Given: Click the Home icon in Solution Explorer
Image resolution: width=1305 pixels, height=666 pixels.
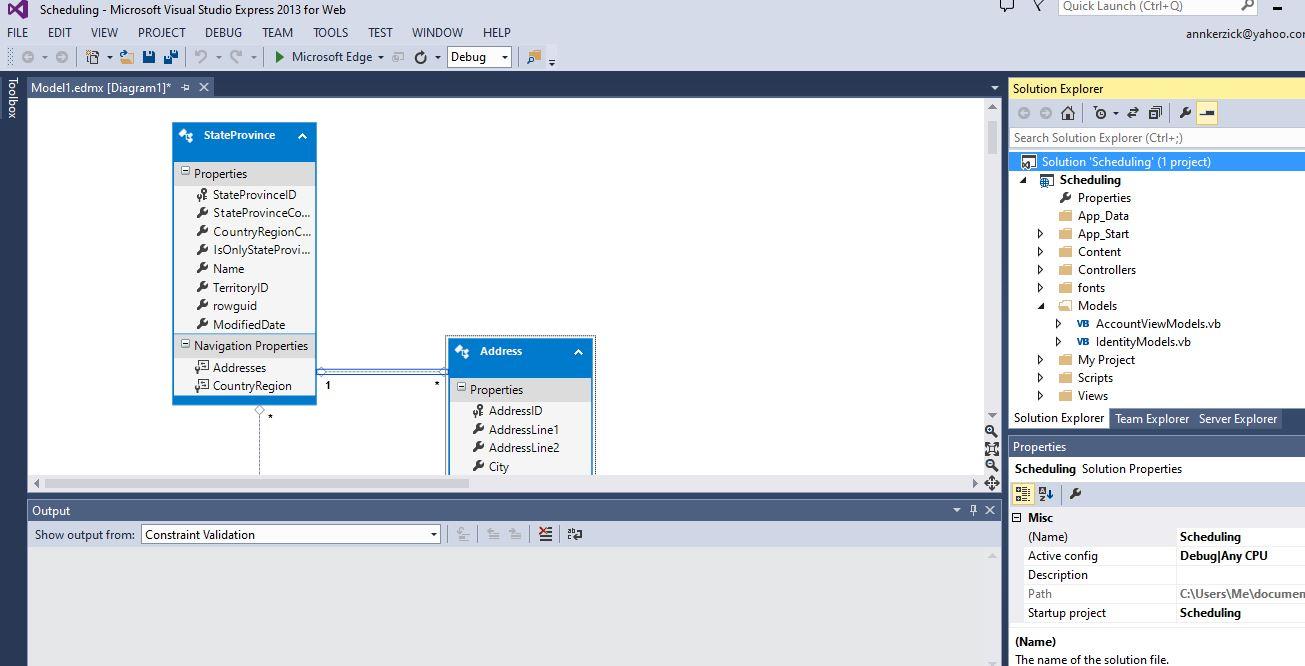Looking at the screenshot, I should pos(1068,113).
